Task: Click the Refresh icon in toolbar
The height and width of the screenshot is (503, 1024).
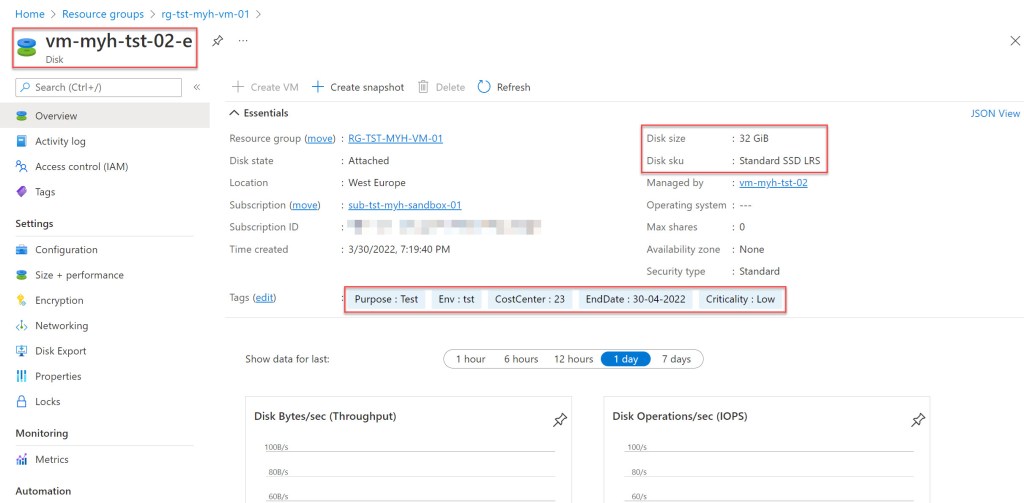Action: pos(485,87)
